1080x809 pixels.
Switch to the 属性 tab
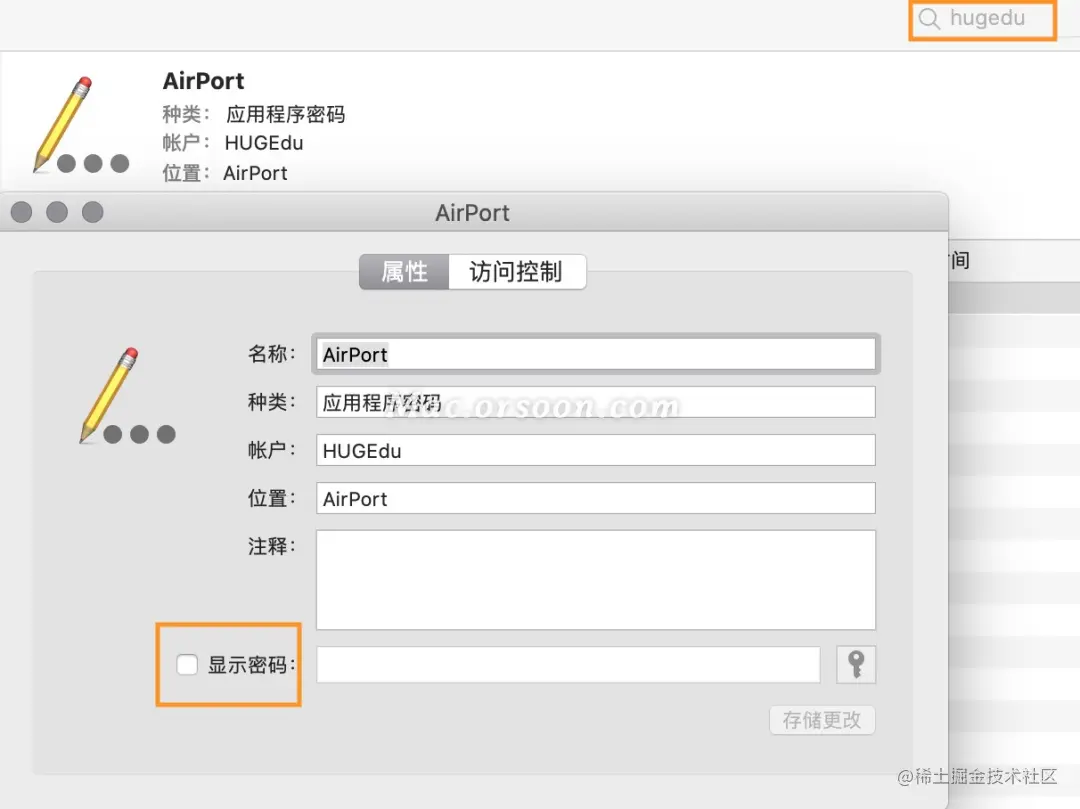pyautogui.click(x=404, y=272)
